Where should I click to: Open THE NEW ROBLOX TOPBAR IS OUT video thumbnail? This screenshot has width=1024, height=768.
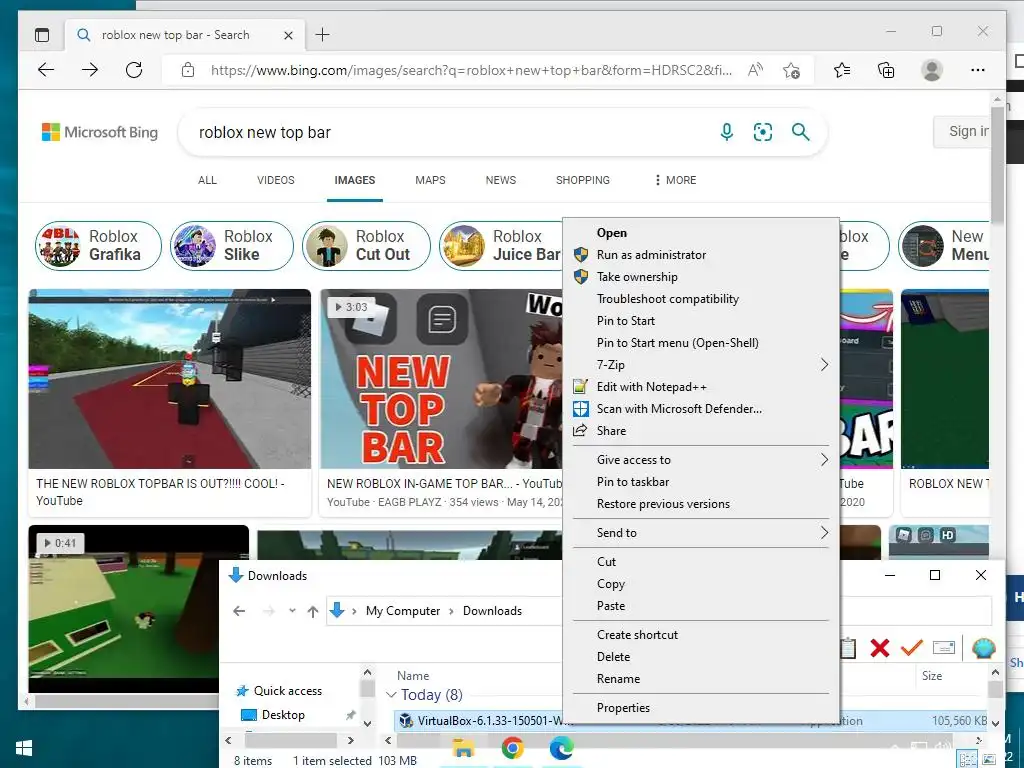(x=170, y=379)
